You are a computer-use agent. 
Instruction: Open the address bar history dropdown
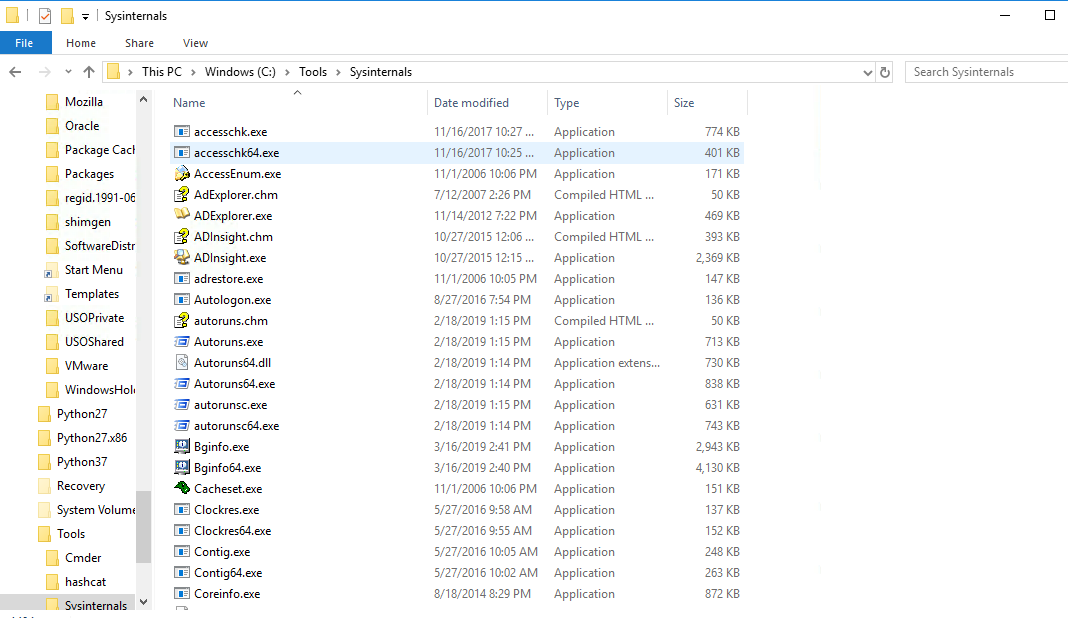click(x=867, y=72)
